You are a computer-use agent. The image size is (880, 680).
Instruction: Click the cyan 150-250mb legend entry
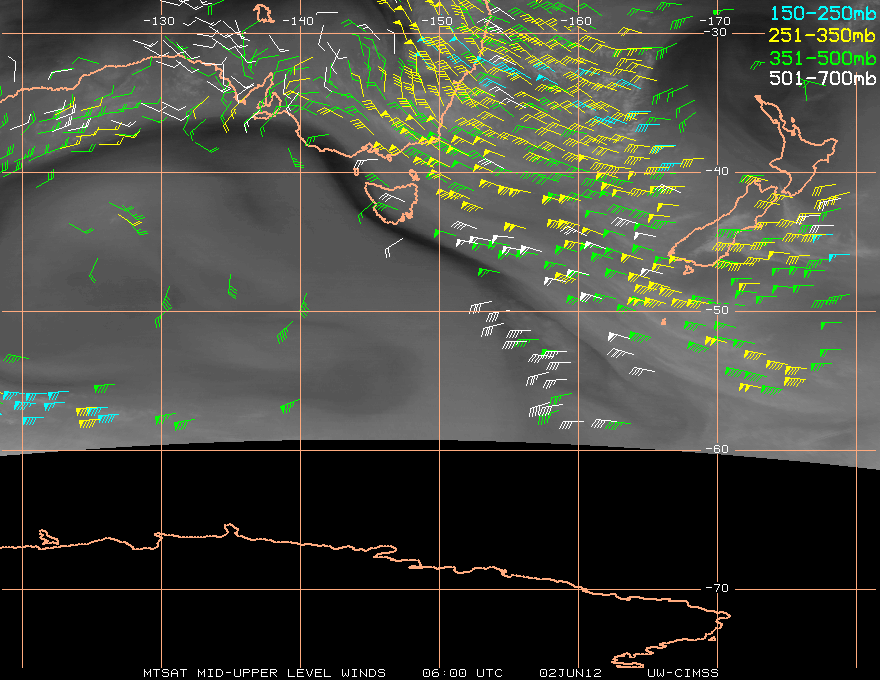823,13
